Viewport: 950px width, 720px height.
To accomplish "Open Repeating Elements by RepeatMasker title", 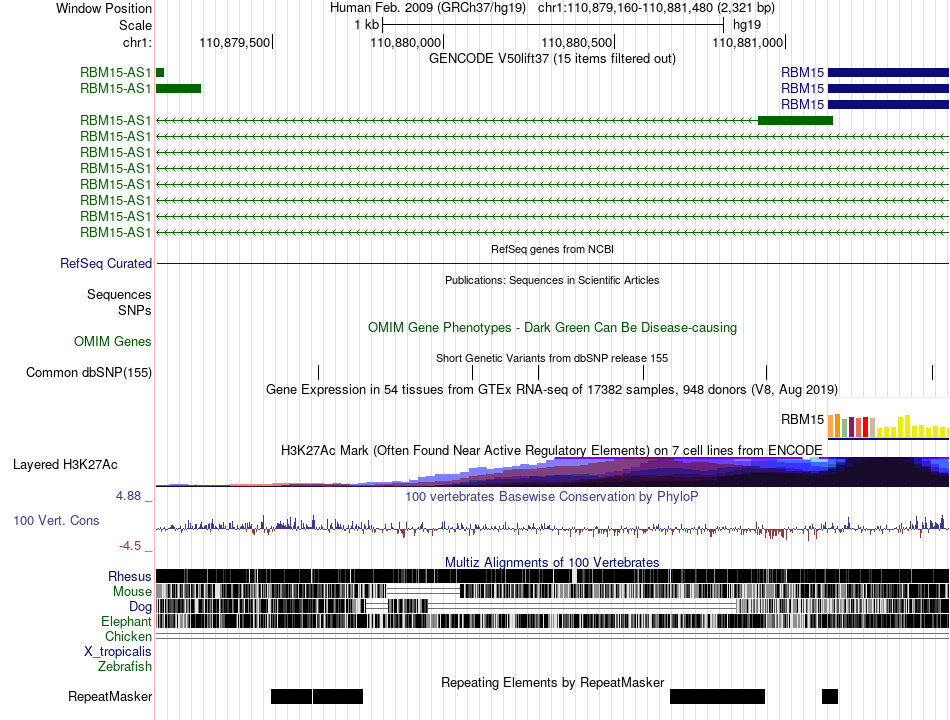I will coord(552,682).
